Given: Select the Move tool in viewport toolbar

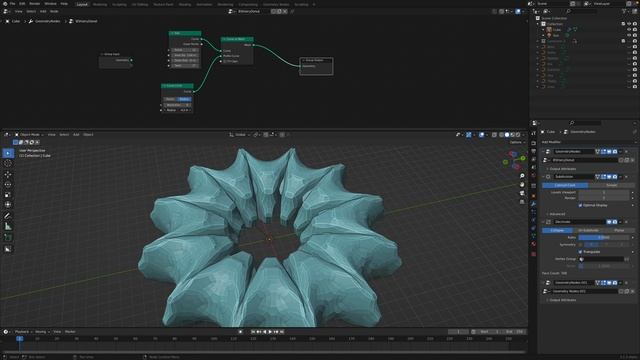Looking at the screenshot, I should point(8,175).
